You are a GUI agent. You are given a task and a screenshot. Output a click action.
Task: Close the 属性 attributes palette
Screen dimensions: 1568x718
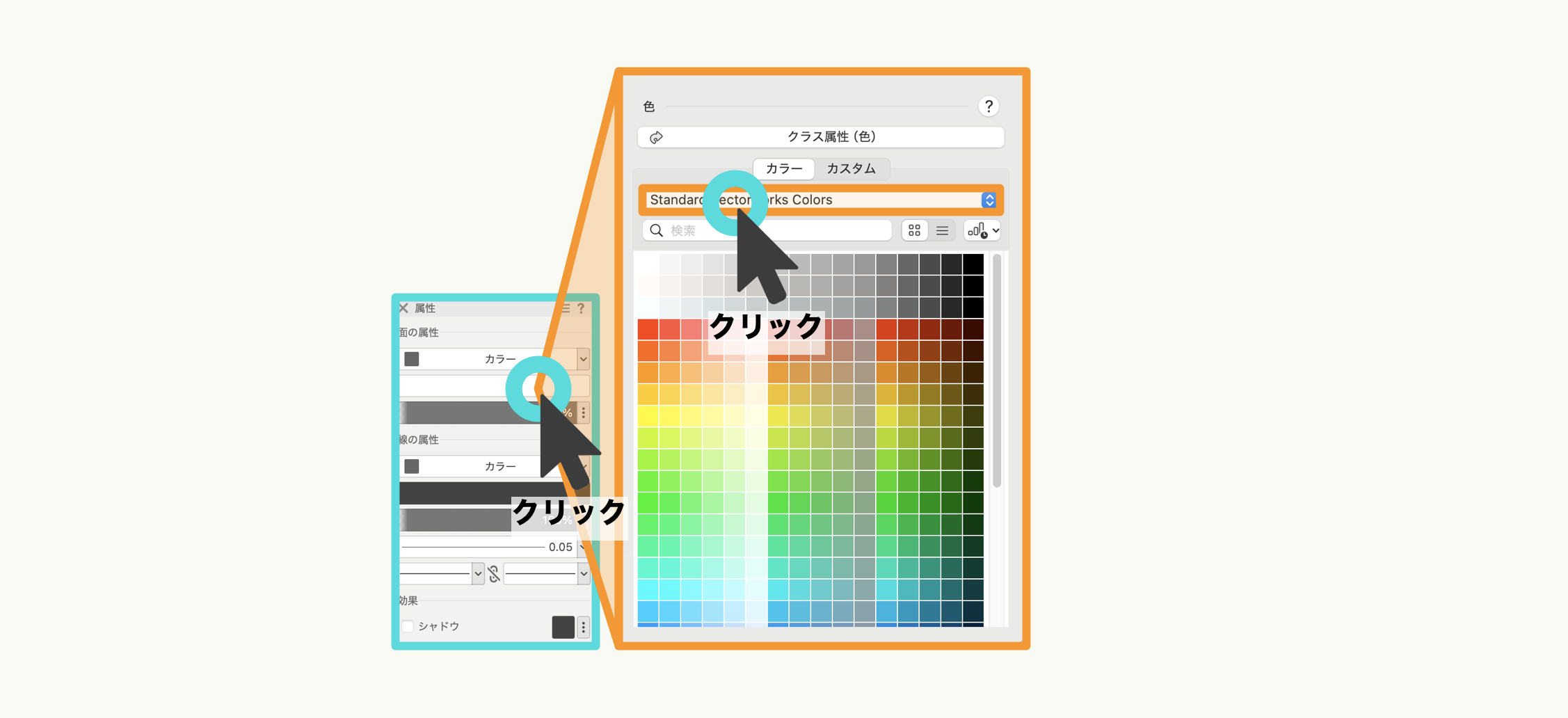coord(403,308)
